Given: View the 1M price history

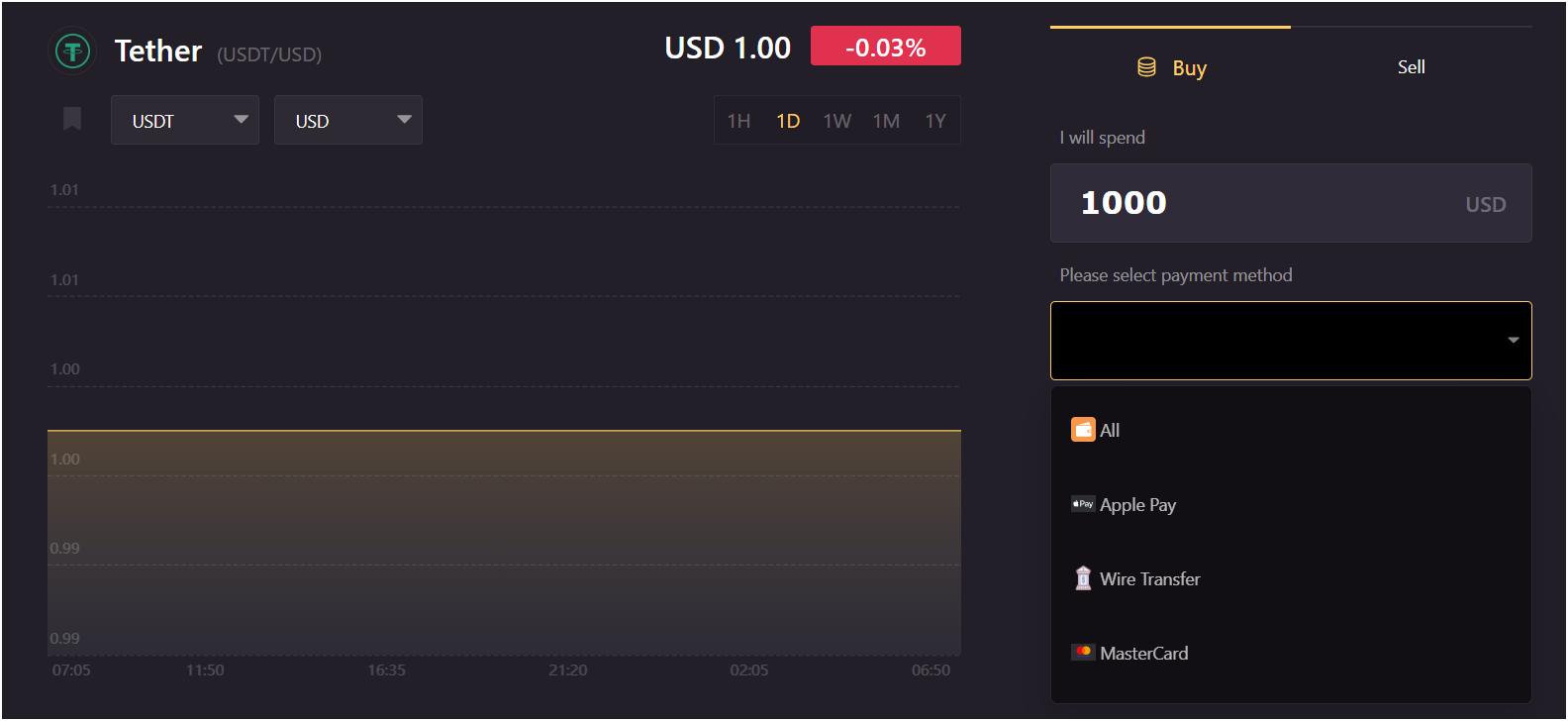Looking at the screenshot, I should [886, 119].
